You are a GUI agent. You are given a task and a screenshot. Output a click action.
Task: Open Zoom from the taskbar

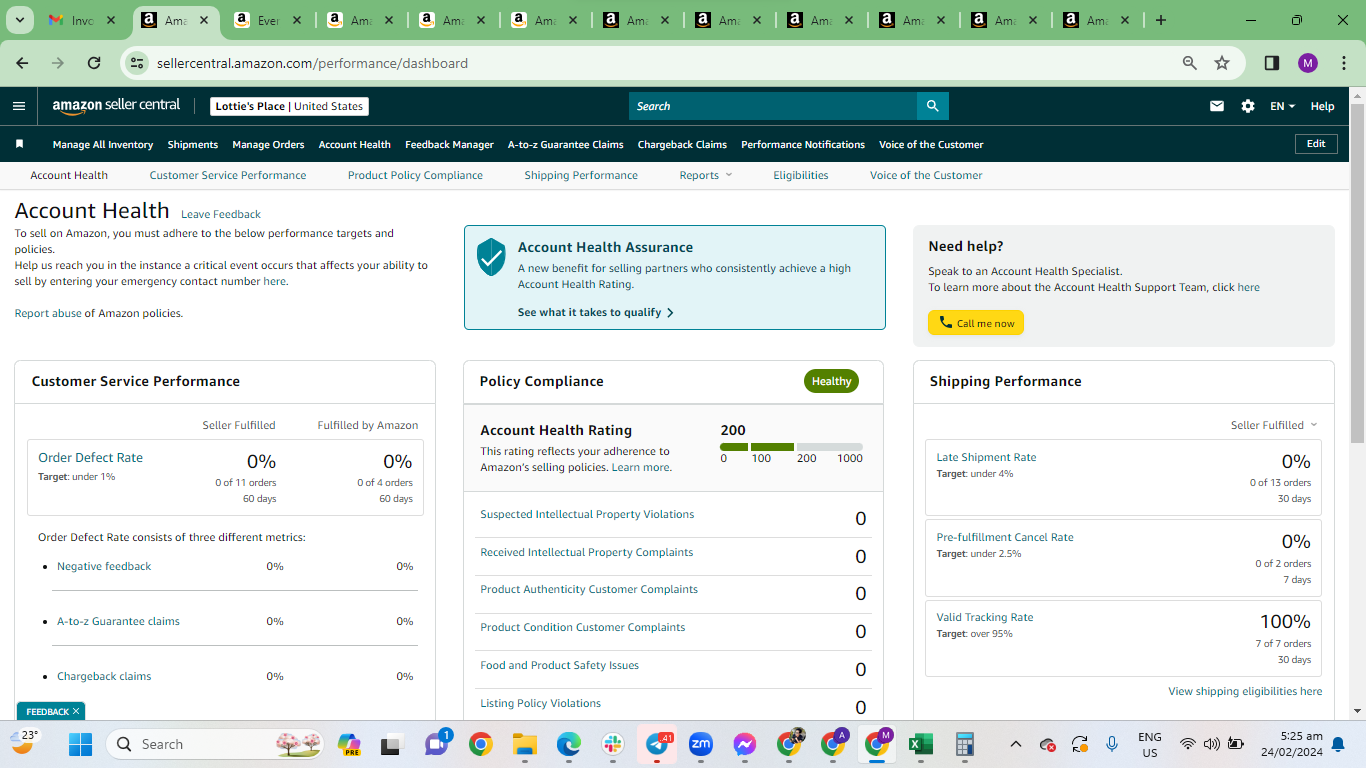(x=701, y=744)
